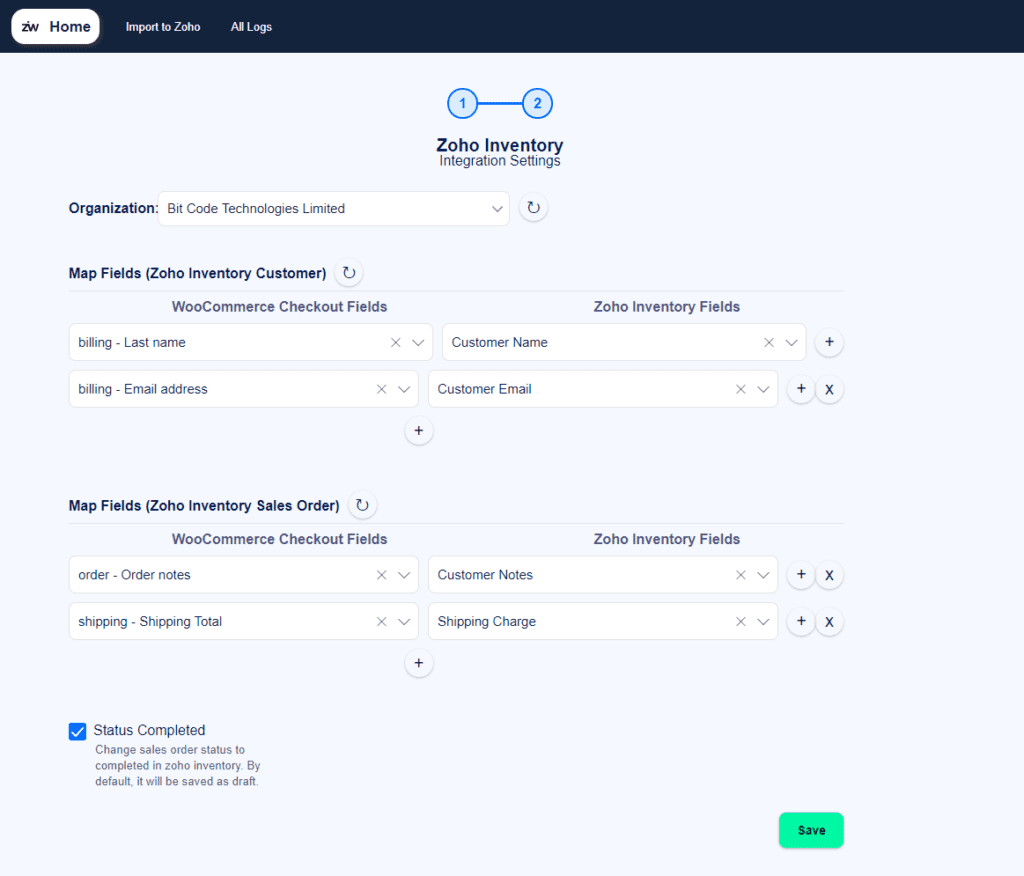Add a new sales order mapping row
This screenshot has width=1024, height=876.
[418, 663]
